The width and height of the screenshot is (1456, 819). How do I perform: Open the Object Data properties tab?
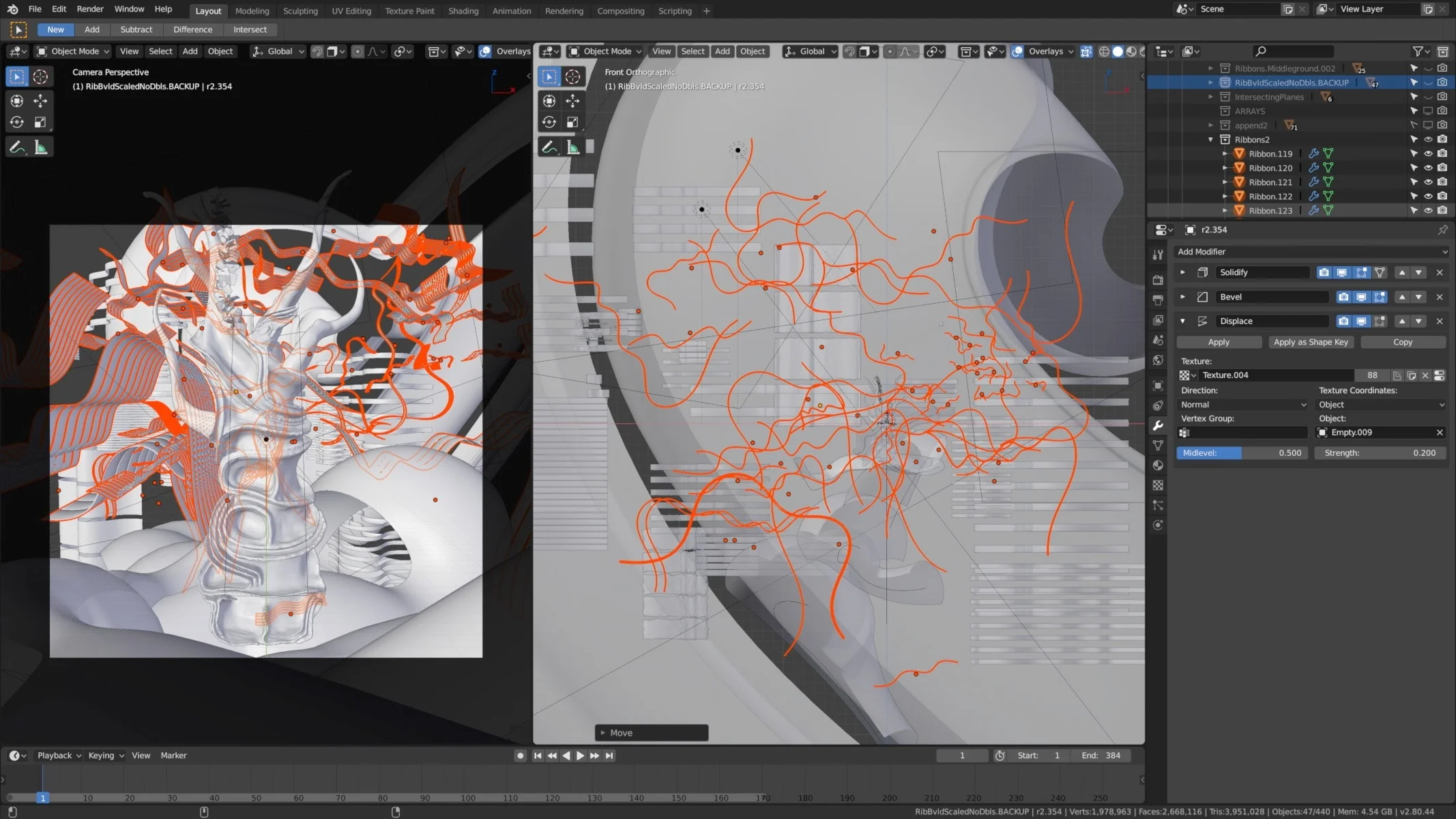click(1158, 445)
